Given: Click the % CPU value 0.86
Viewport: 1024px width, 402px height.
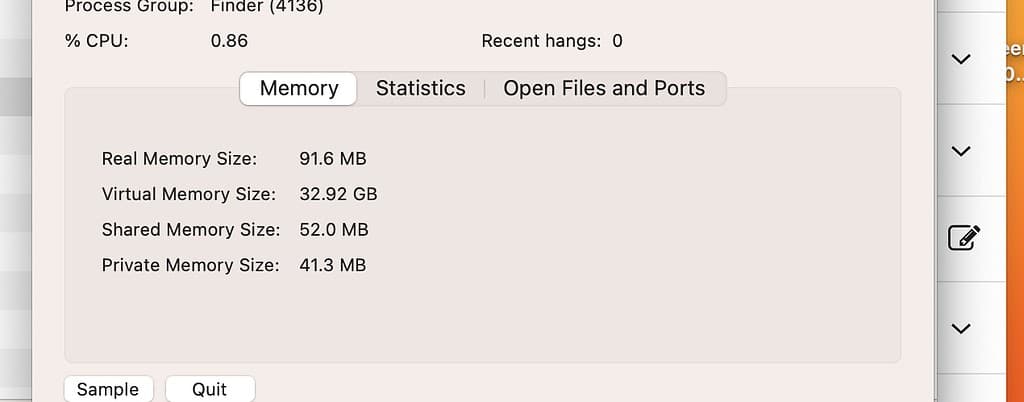Looking at the screenshot, I should click(229, 41).
